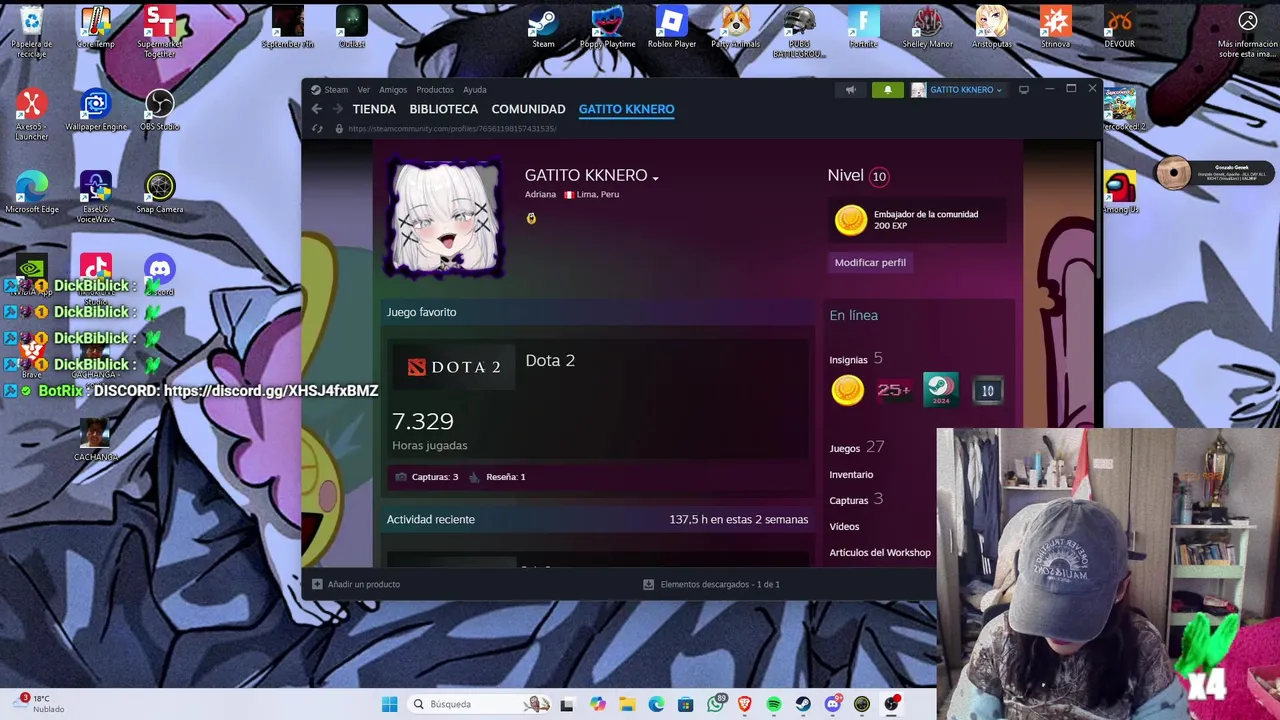Viewport: 1280px width, 720px height.
Task: Open Papelera de reciclaje icon
Action: pyautogui.click(x=32, y=32)
